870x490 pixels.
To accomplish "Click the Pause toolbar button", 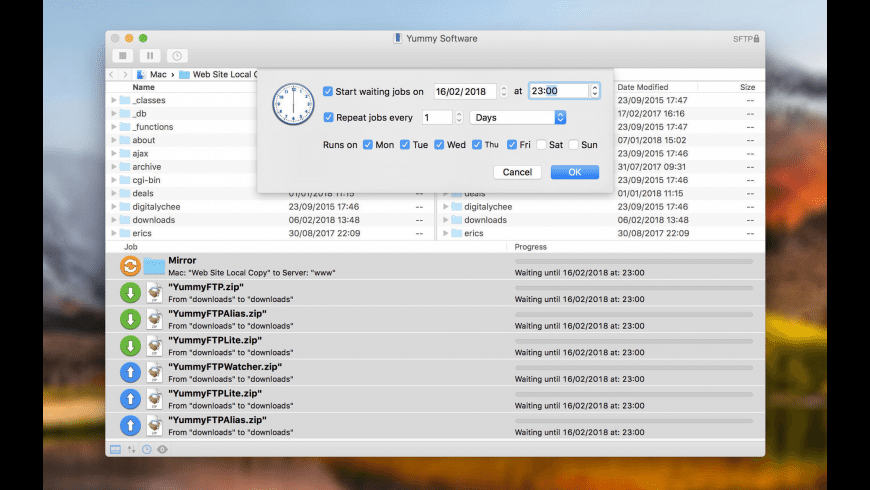I will point(150,55).
